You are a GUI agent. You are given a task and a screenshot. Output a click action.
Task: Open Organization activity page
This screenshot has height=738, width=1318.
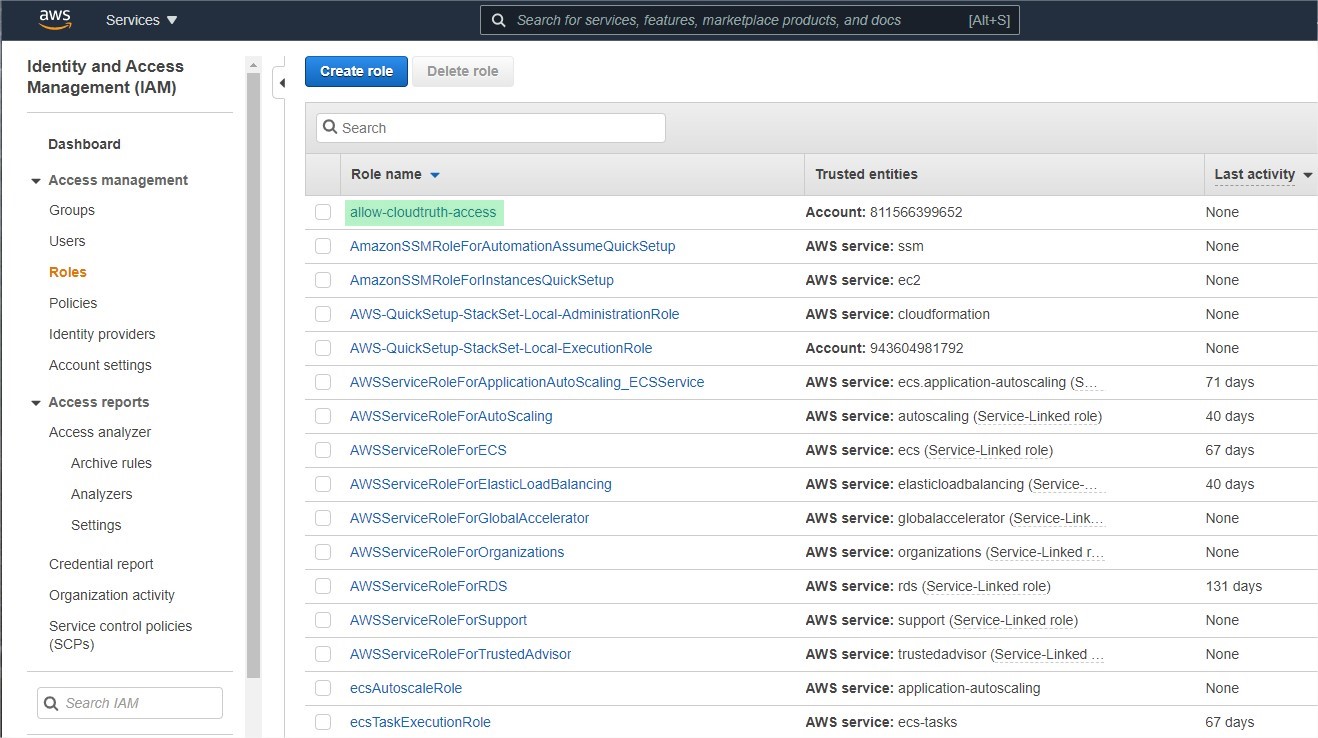(x=112, y=595)
